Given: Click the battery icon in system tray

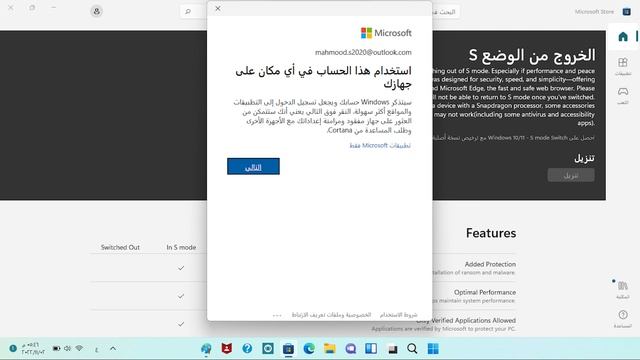Looking at the screenshot, I should point(56,348).
